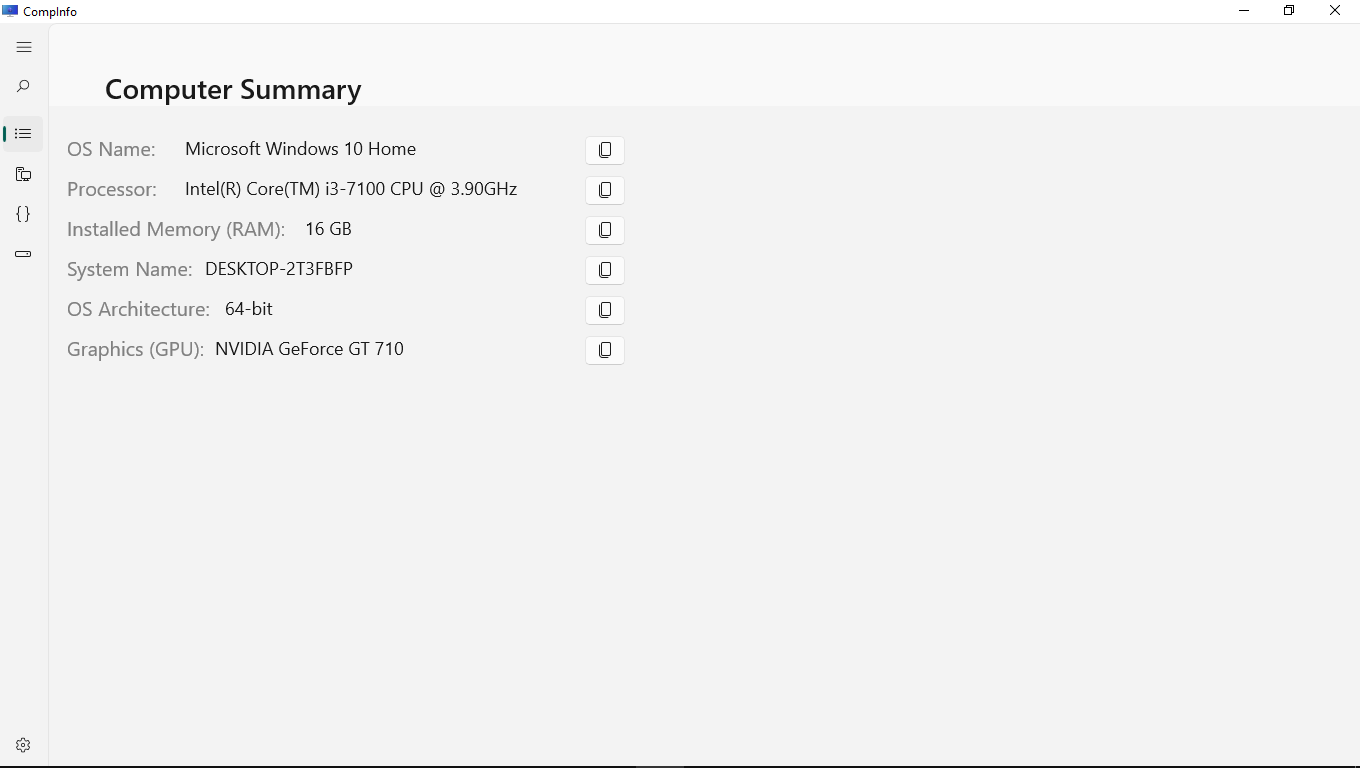This screenshot has height=768, width=1360.
Task: Select the Processor label text
Action: point(112,189)
